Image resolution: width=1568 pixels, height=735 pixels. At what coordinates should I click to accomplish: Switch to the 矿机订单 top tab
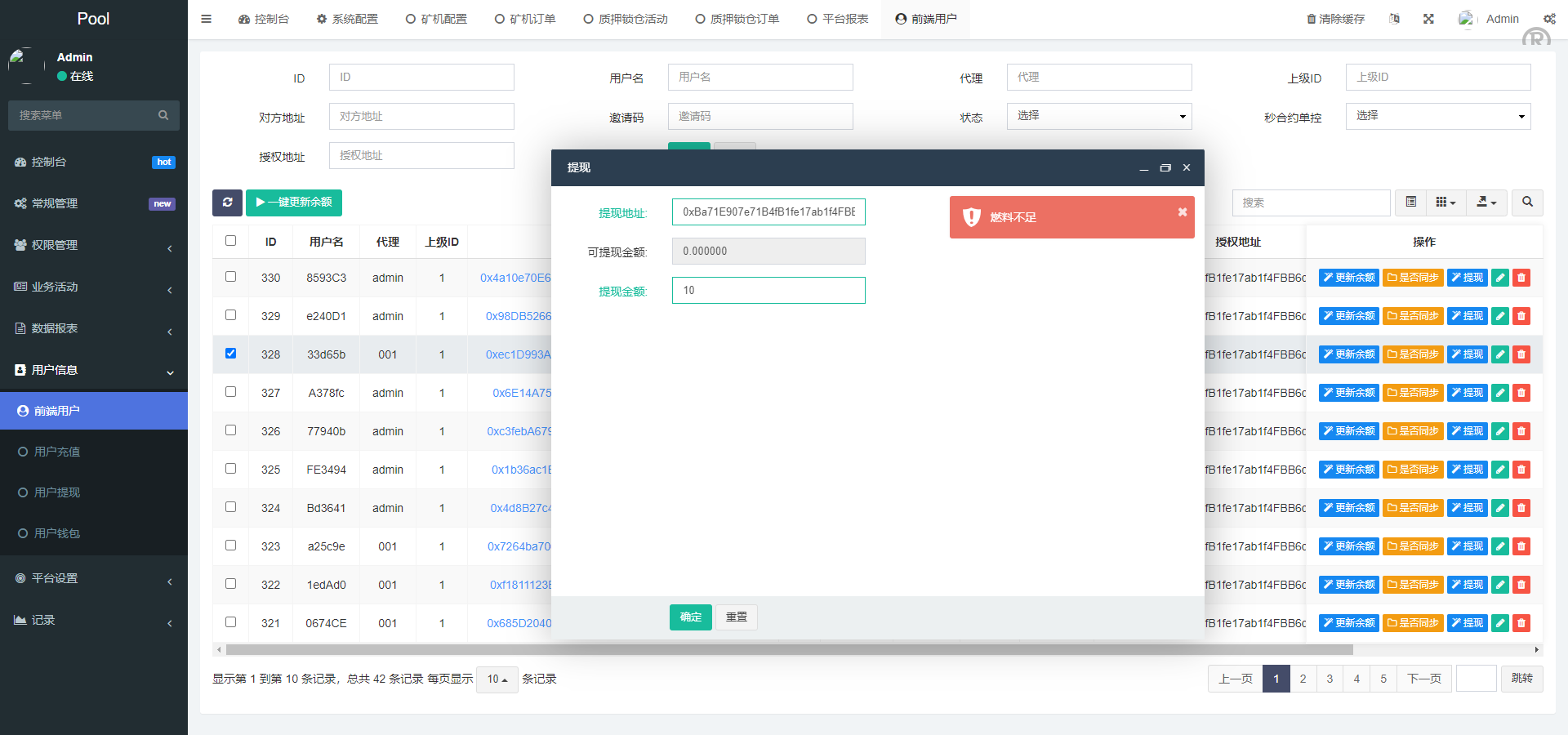click(525, 19)
